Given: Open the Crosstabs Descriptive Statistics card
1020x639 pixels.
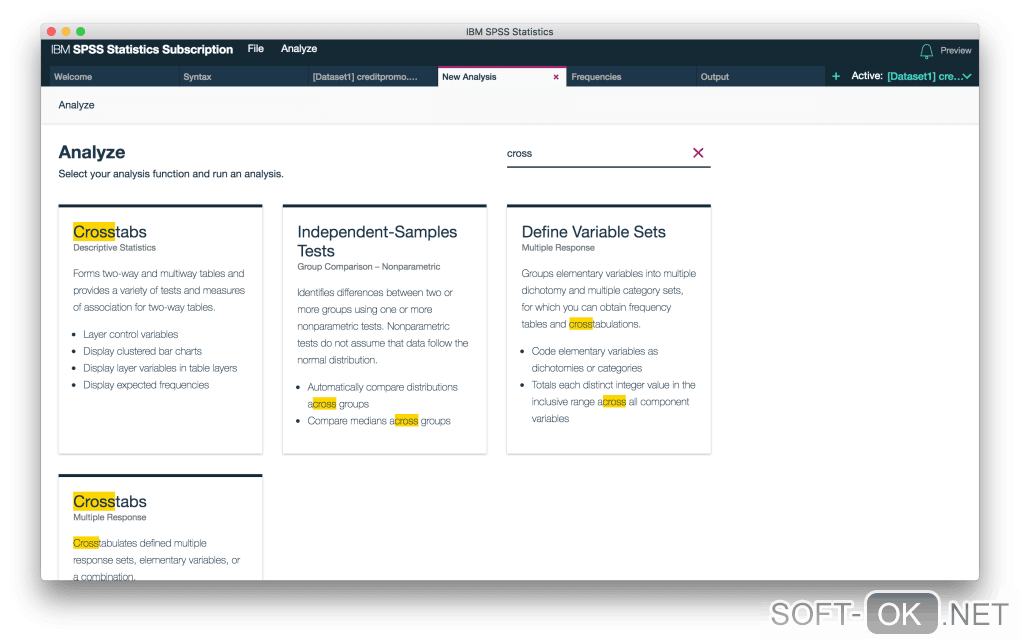Looking at the screenshot, I should tap(160, 329).
